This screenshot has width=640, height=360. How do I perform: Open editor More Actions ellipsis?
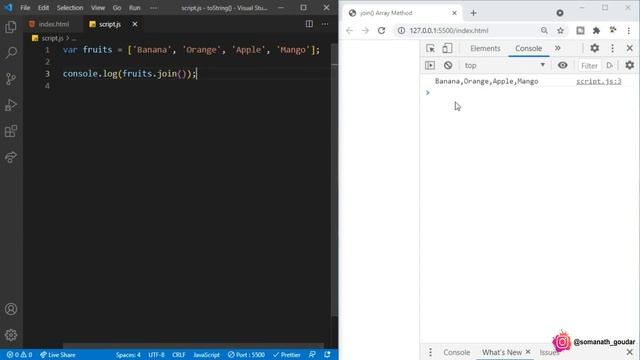[324, 24]
